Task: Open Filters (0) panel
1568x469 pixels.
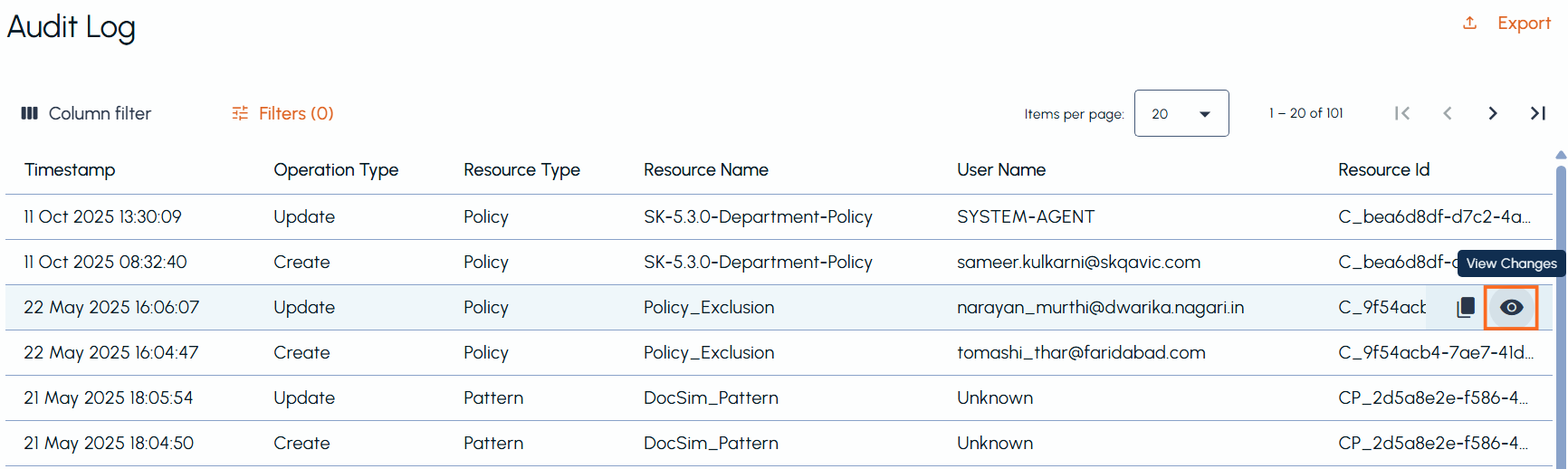Action: pyautogui.click(x=296, y=113)
